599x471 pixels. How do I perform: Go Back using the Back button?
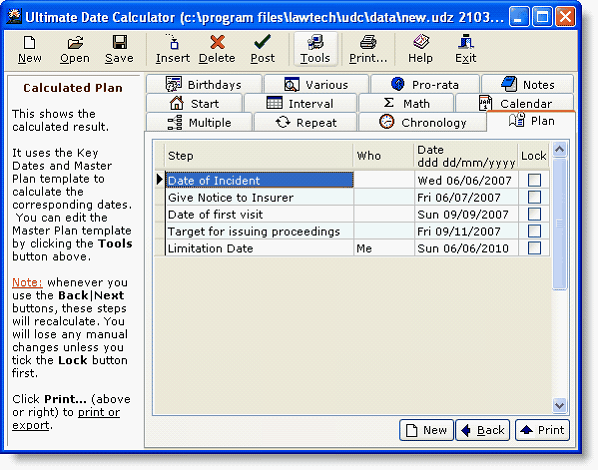click(483, 430)
